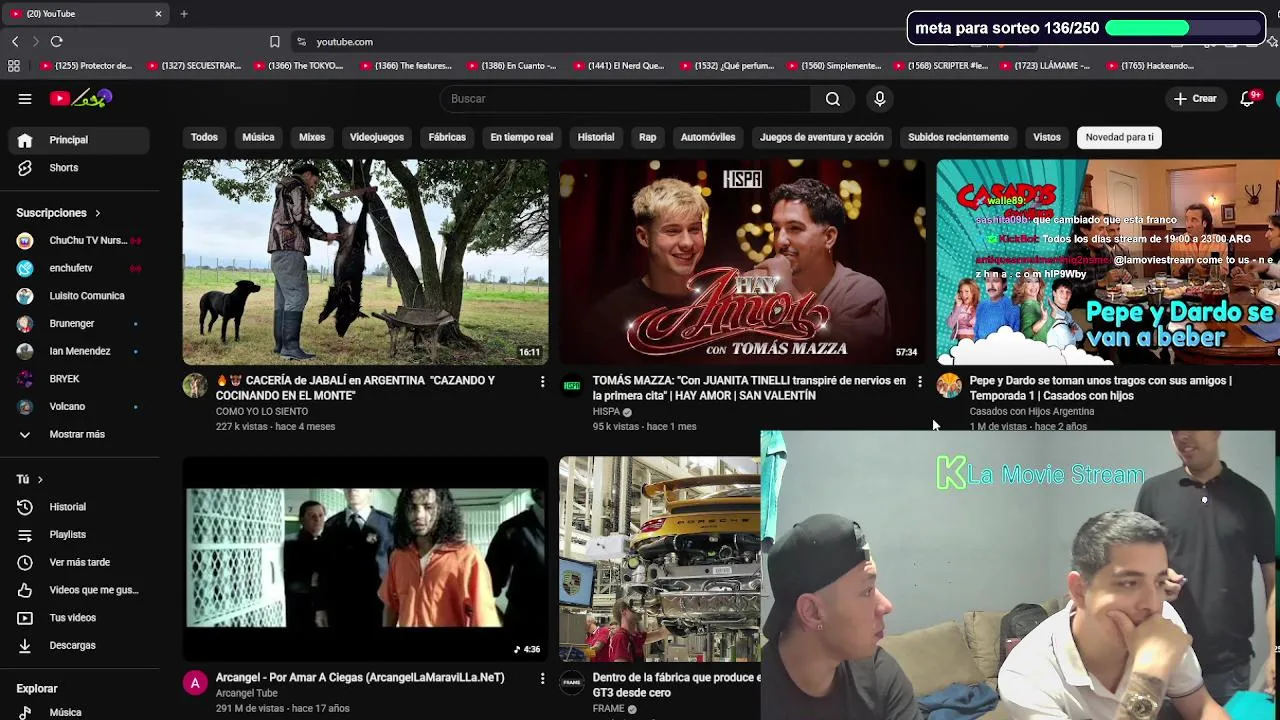Image resolution: width=1280 pixels, height=720 pixels.
Task: Select the Rap chip
Action: [647, 137]
